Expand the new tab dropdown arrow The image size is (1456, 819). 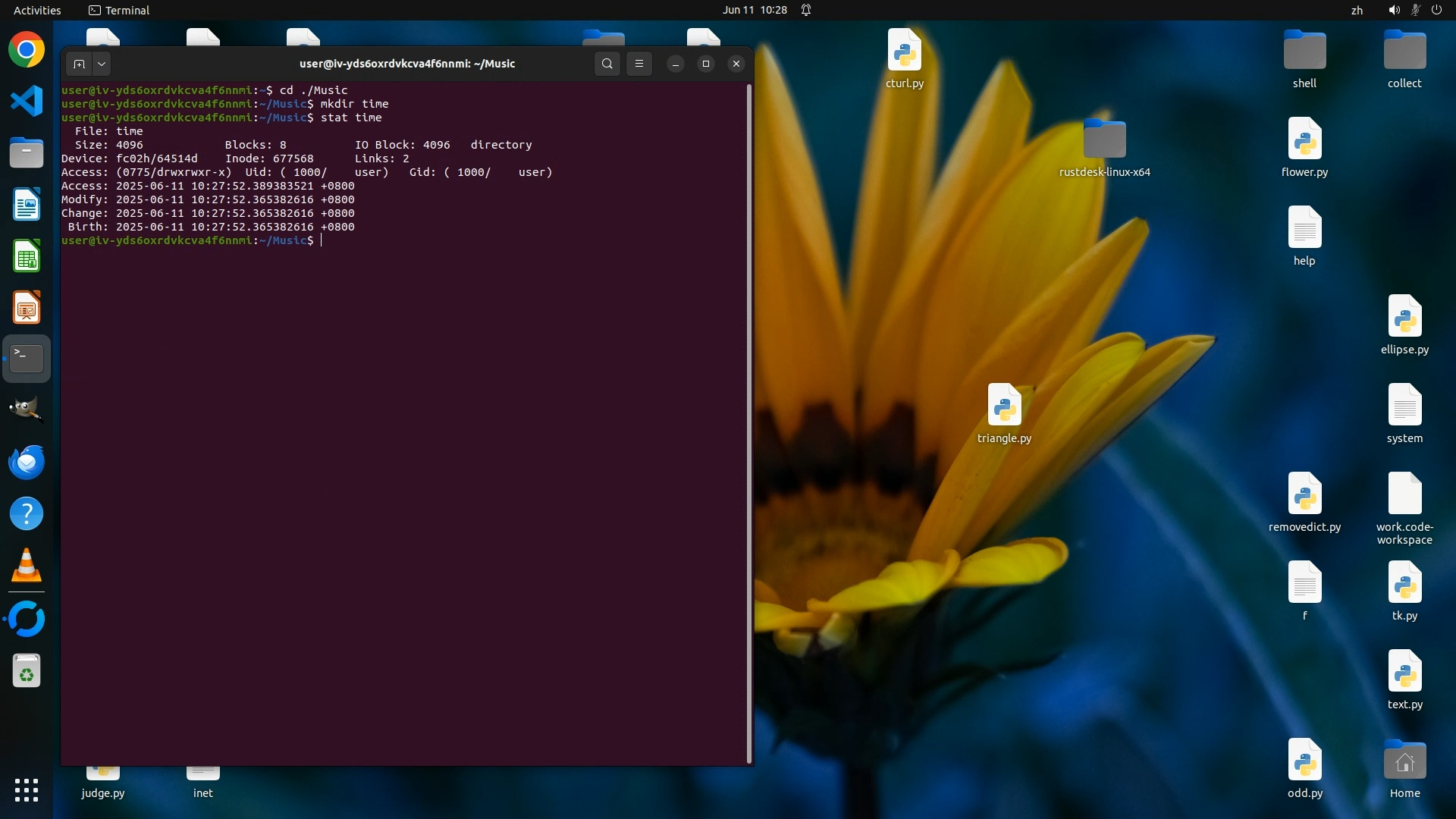click(102, 64)
